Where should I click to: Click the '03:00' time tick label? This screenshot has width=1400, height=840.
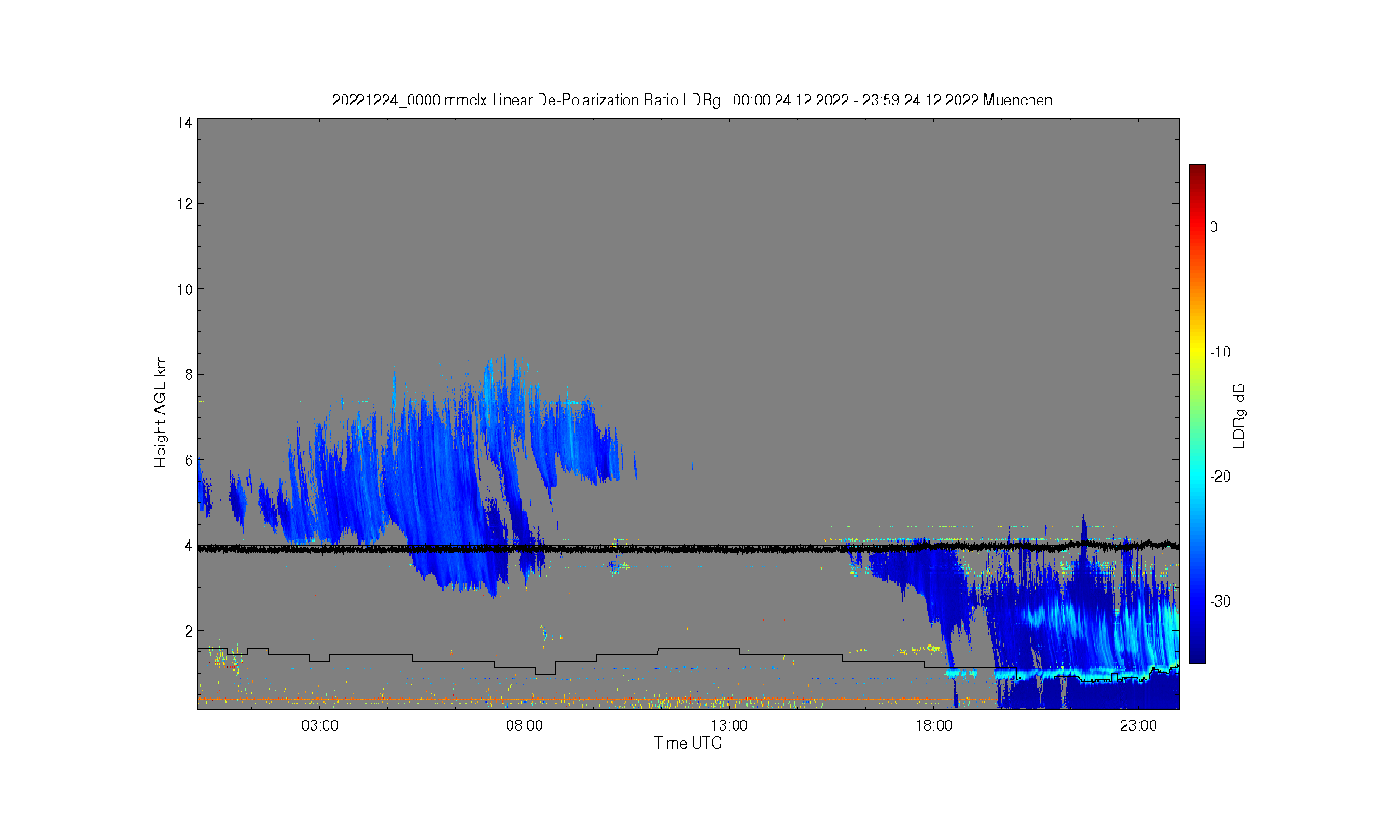coord(320,726)
